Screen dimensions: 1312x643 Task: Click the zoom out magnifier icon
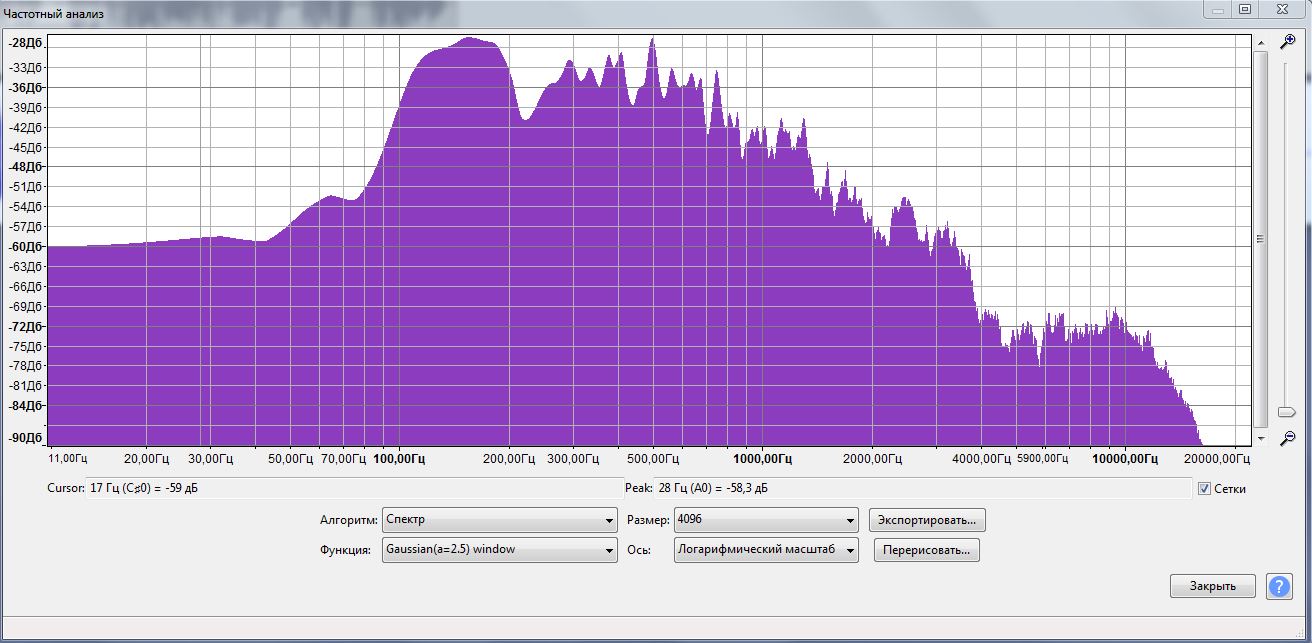pos(1288,438)
